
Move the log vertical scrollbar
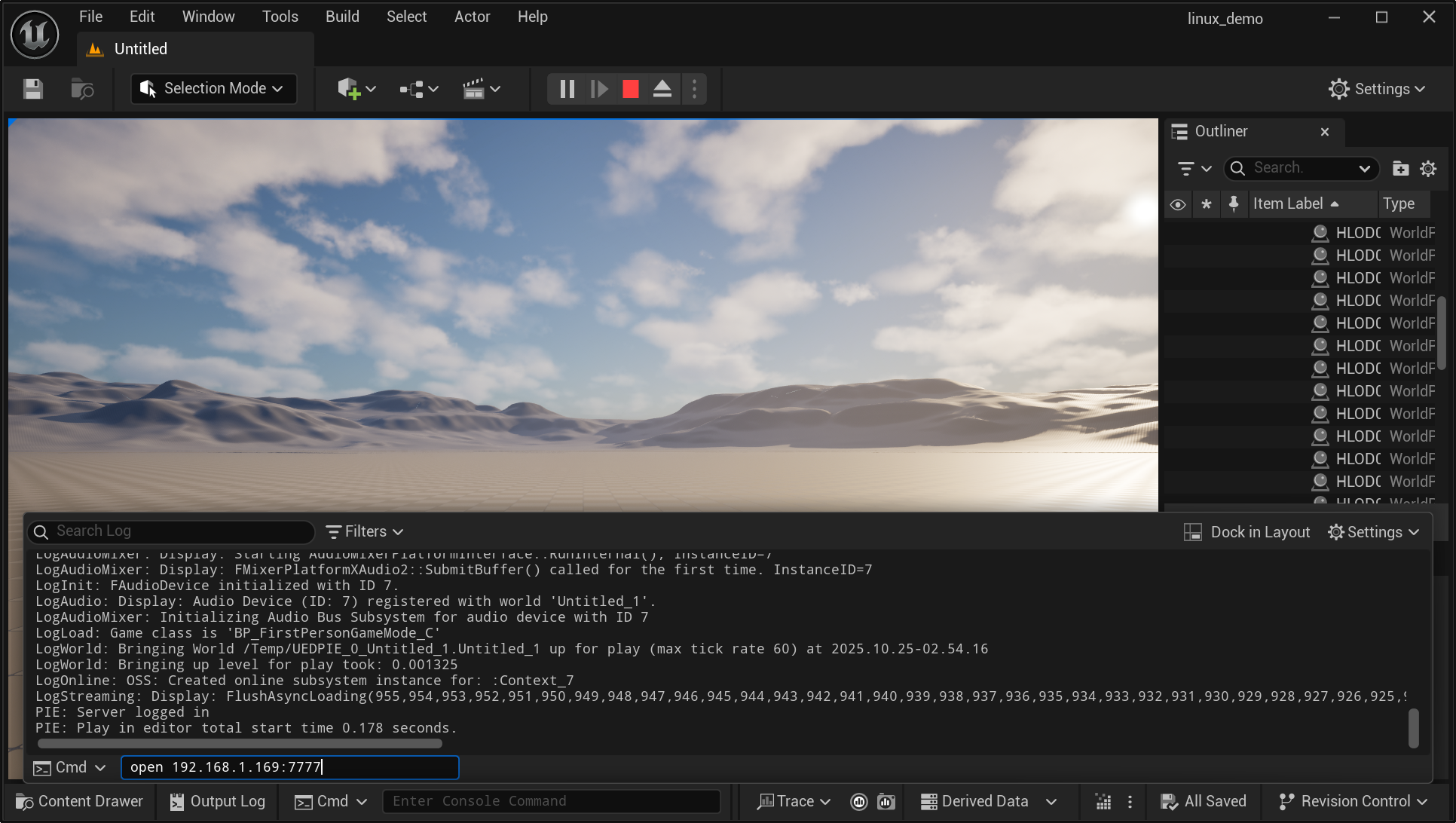click(x=1414, y=728)
